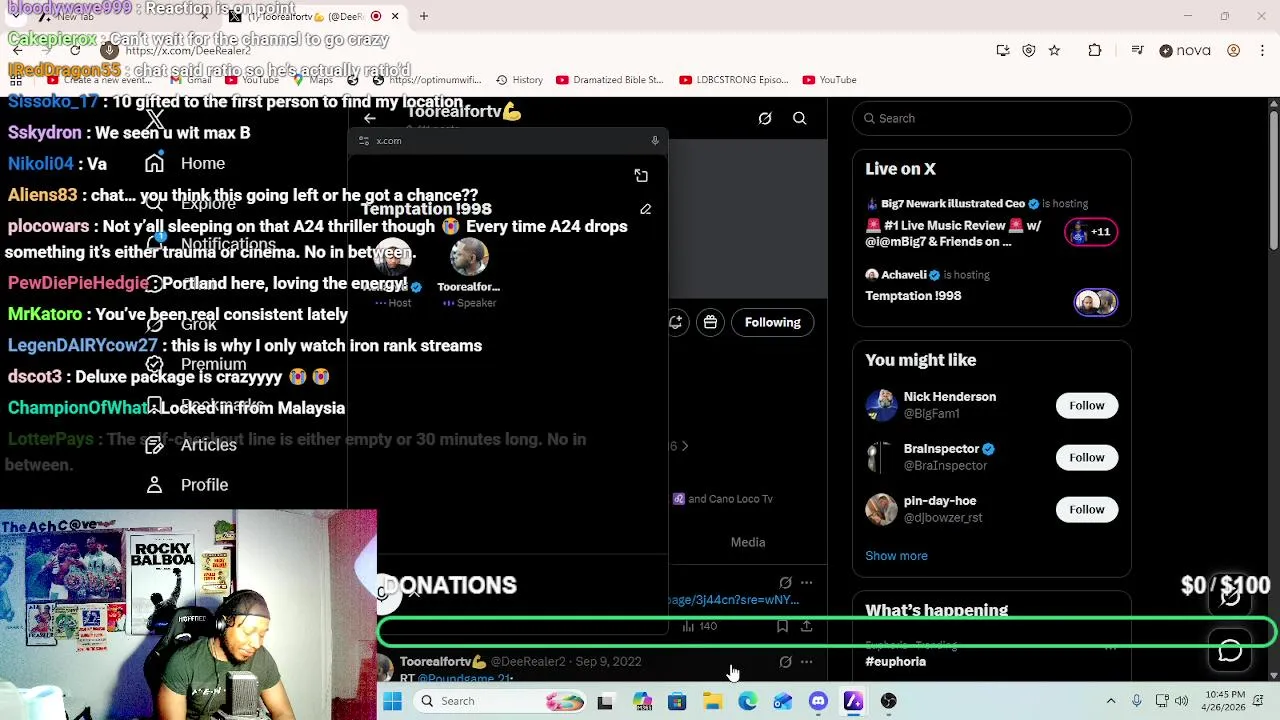Open chat bubble overlay icon
The image size is (1280, 720).
click(x=1230, y=651)
